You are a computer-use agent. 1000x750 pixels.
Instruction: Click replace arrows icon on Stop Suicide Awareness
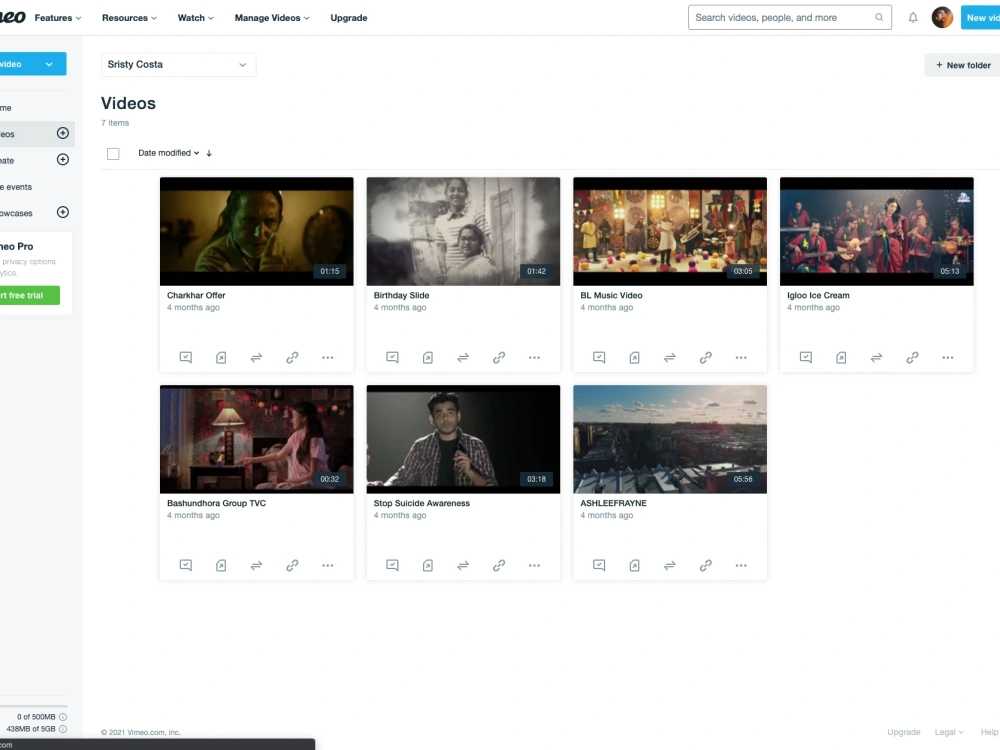tap(463, 565)
